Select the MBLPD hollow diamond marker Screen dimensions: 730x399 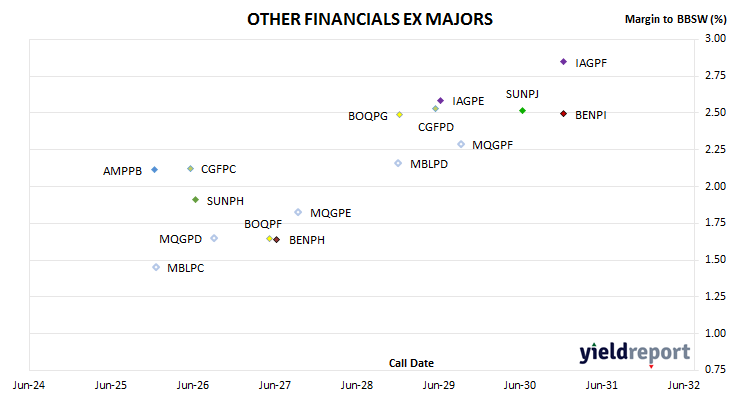click(398, 163)
